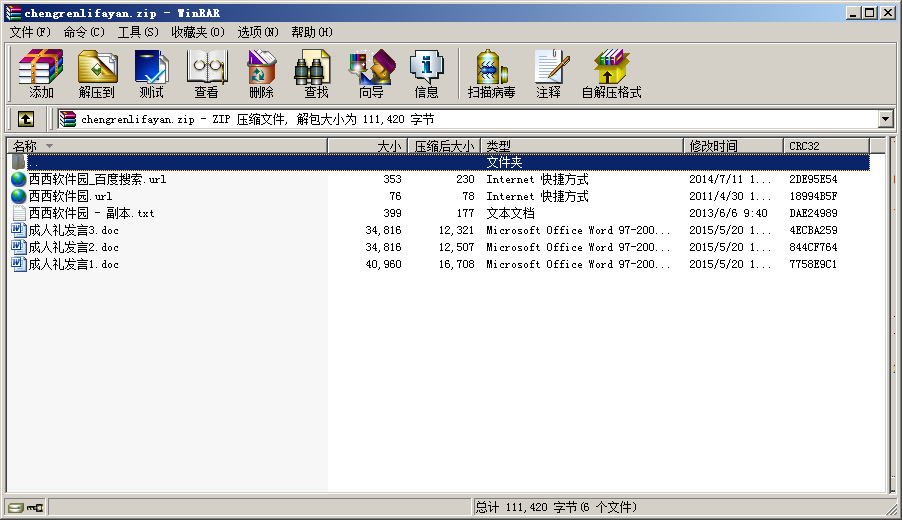Open the 查看 (View) toolbar icon

pos(206,74)
